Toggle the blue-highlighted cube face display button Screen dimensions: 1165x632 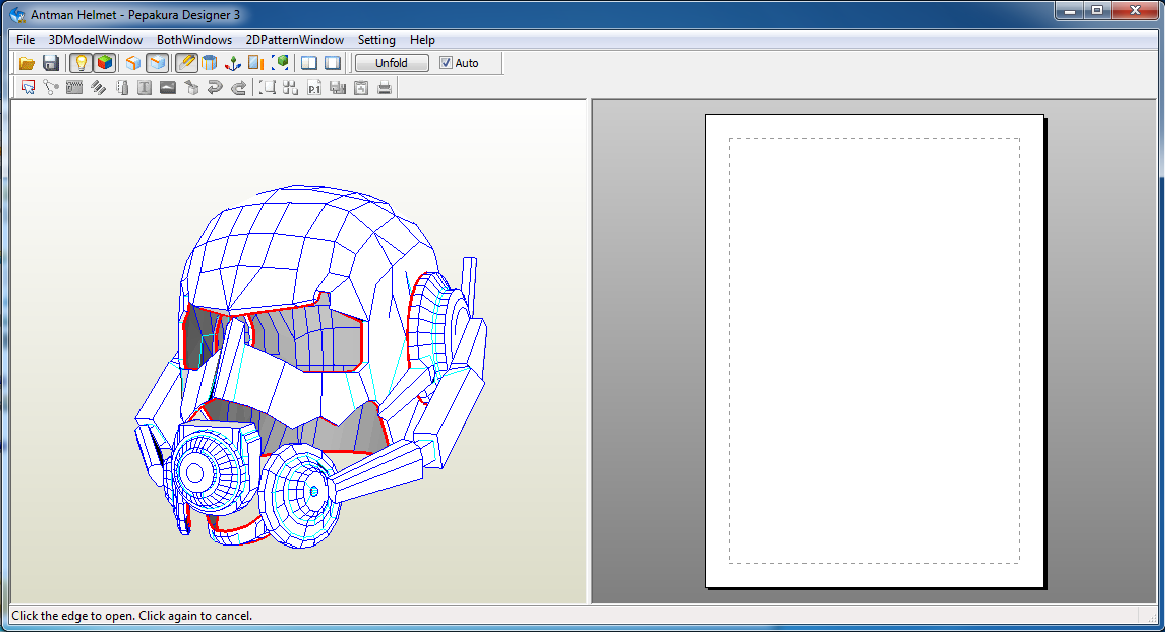pyautogui.click(x=158, y=63)
